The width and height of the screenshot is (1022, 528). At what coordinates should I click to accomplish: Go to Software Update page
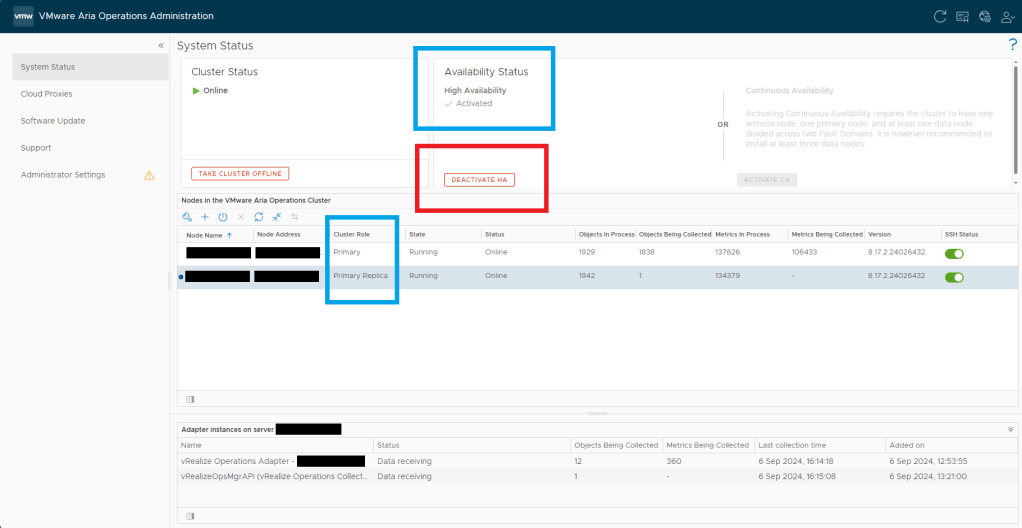point(53,121)
